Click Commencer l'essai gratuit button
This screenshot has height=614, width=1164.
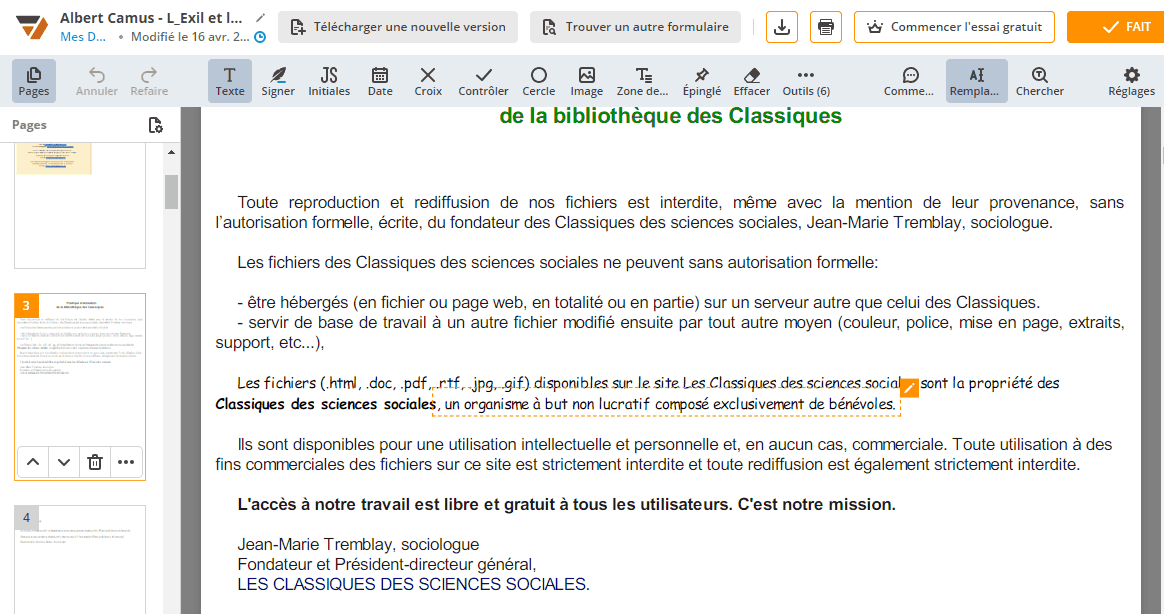click(955, 27)
